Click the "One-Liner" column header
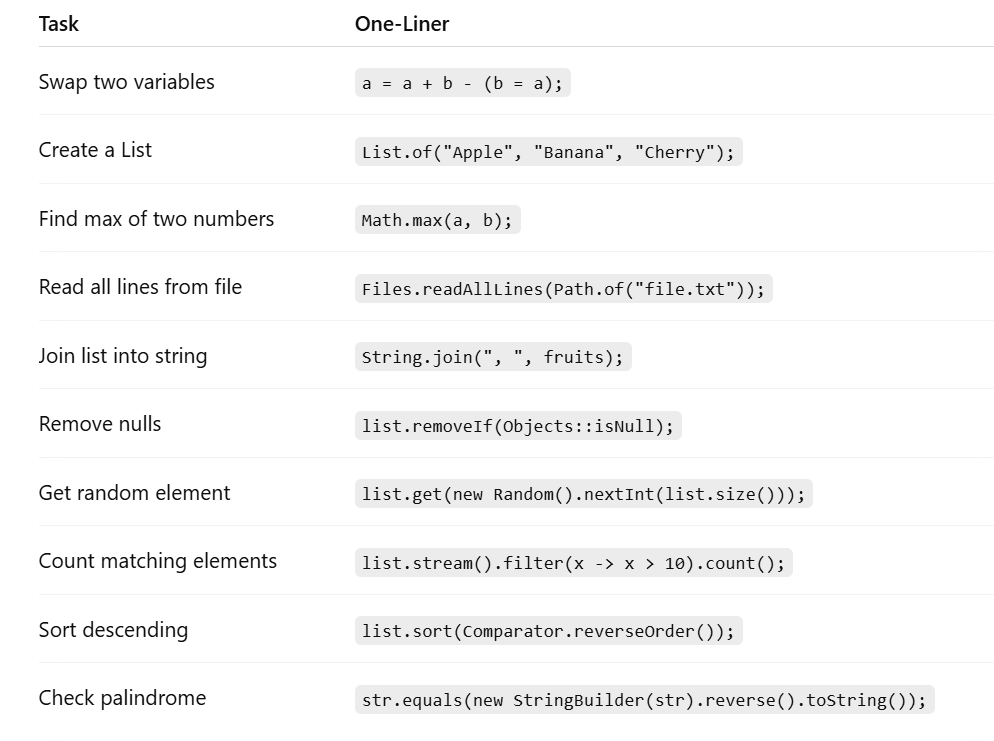Viewport: 994px width, 741px height. 401,24
